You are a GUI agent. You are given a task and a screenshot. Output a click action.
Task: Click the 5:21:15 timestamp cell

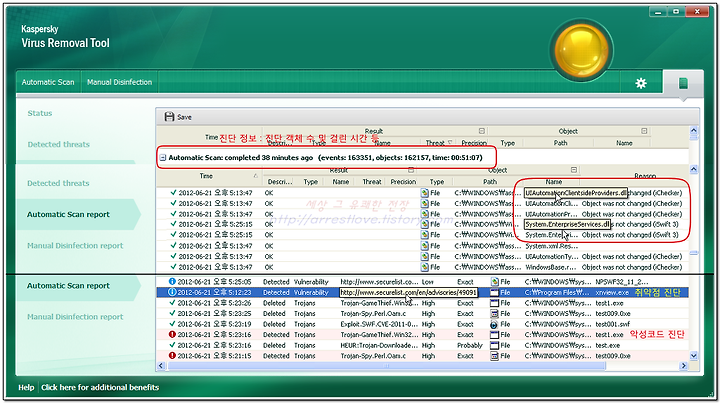(x=214, y=356)
